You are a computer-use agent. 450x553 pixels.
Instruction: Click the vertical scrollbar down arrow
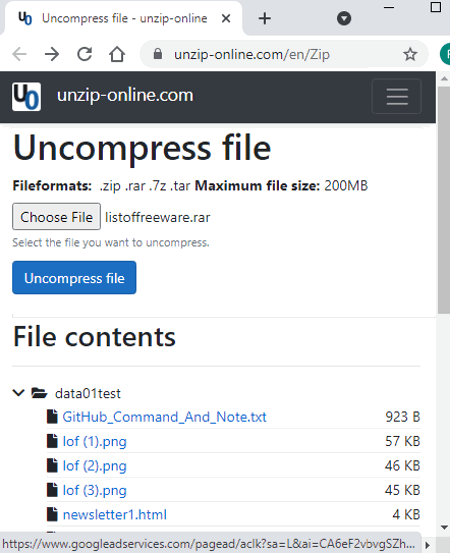click(444, 528)
